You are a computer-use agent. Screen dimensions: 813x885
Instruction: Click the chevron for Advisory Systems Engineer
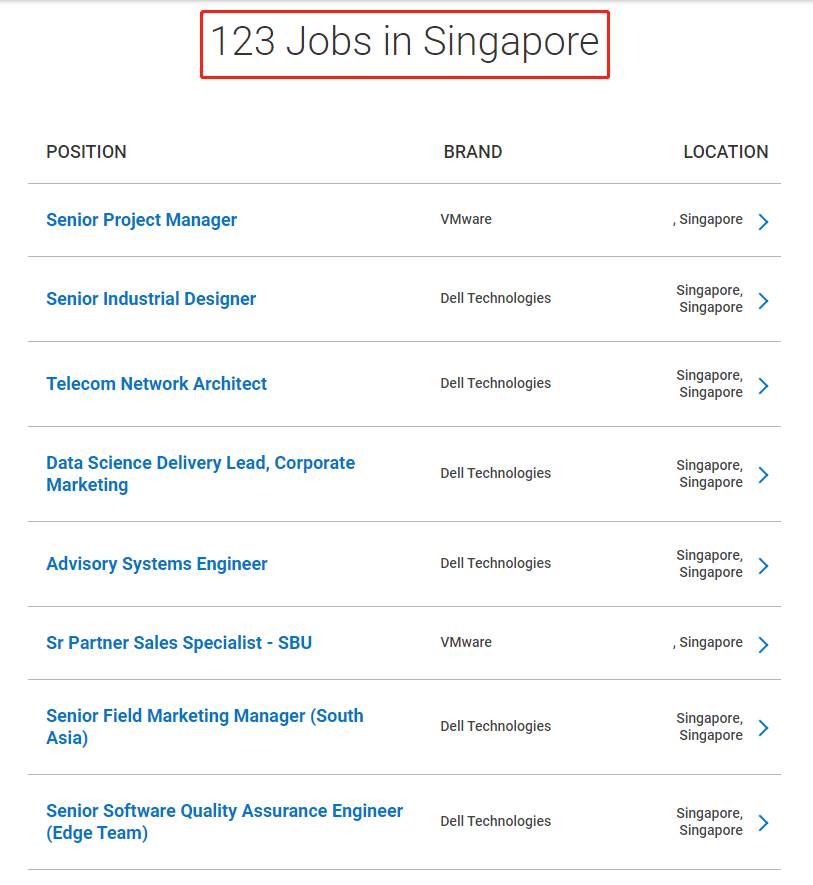point(763,566)
